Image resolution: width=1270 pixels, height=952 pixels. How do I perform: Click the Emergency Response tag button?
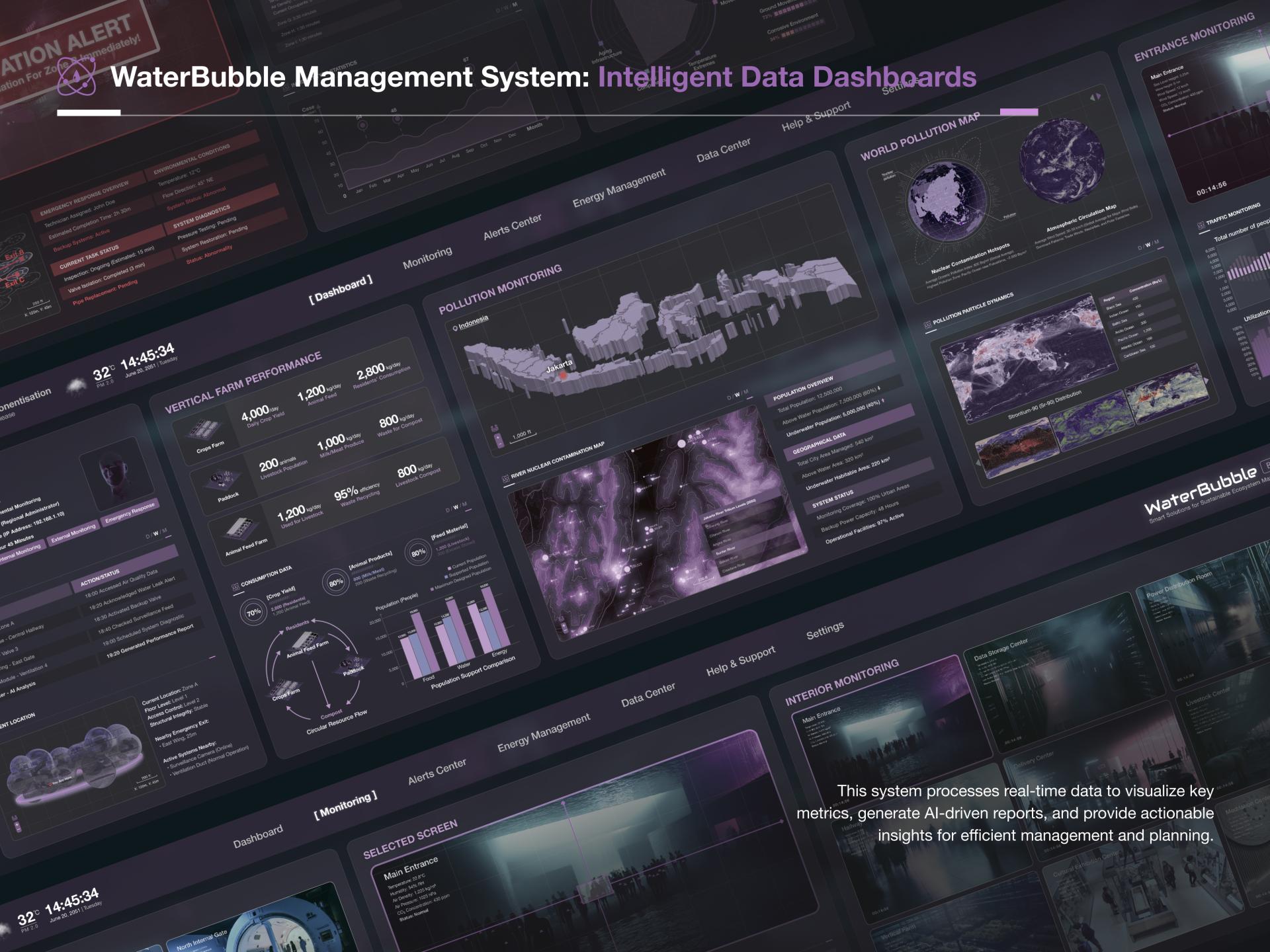pos(130,513)
